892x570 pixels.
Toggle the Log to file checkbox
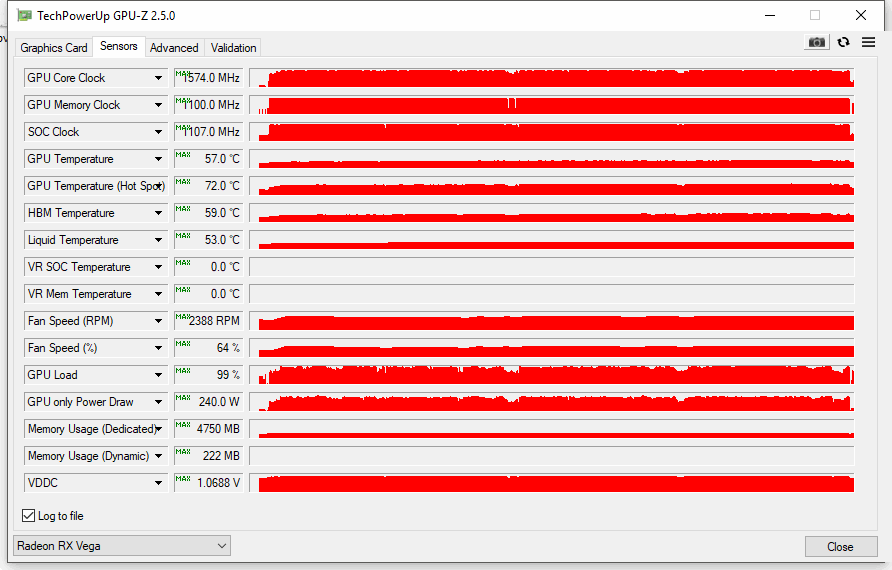pos(28,515)
